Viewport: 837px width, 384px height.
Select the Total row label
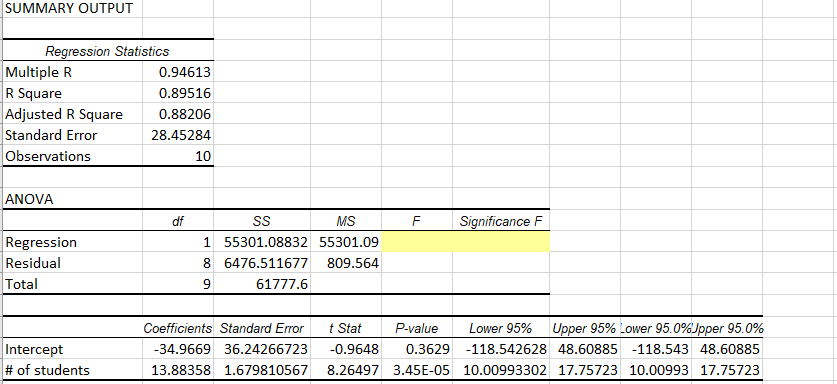tap(73, 284)
